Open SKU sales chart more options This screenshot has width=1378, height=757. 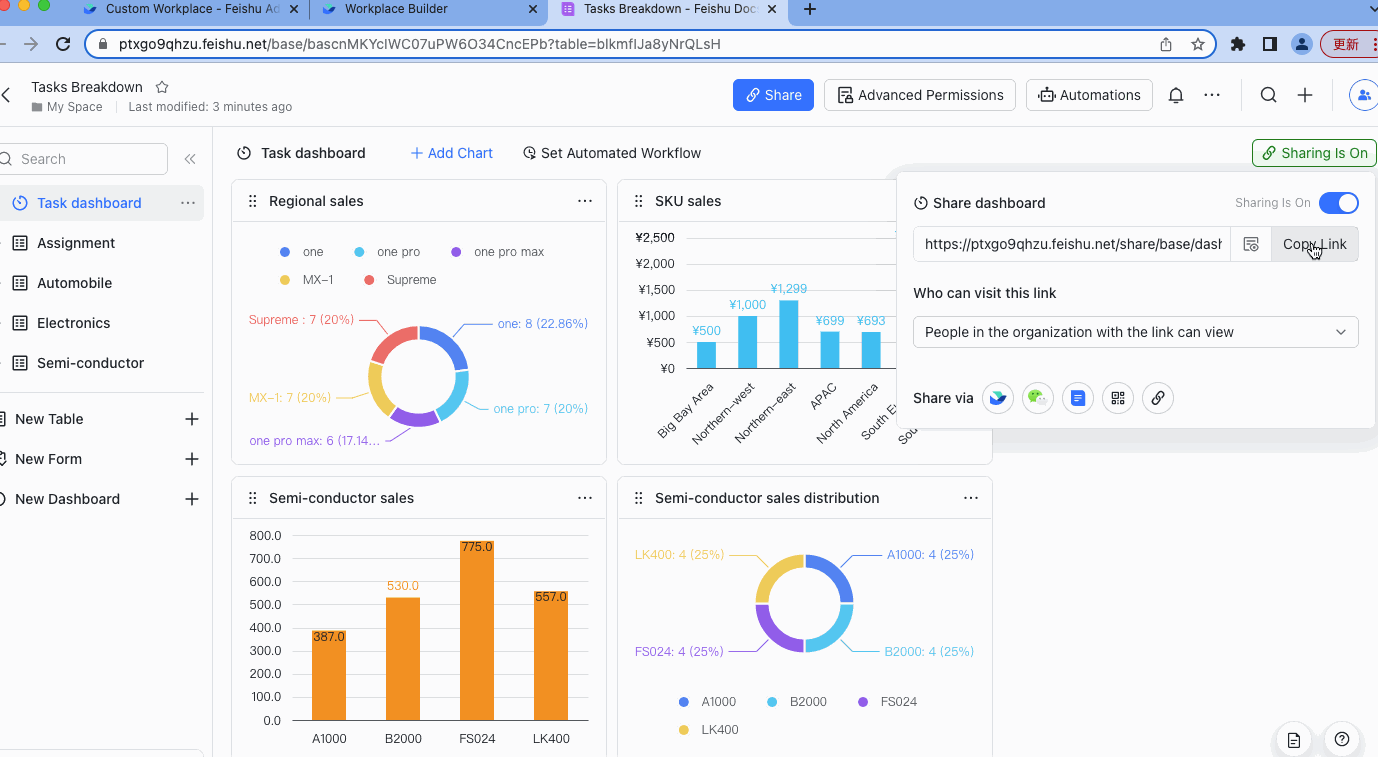971,200
